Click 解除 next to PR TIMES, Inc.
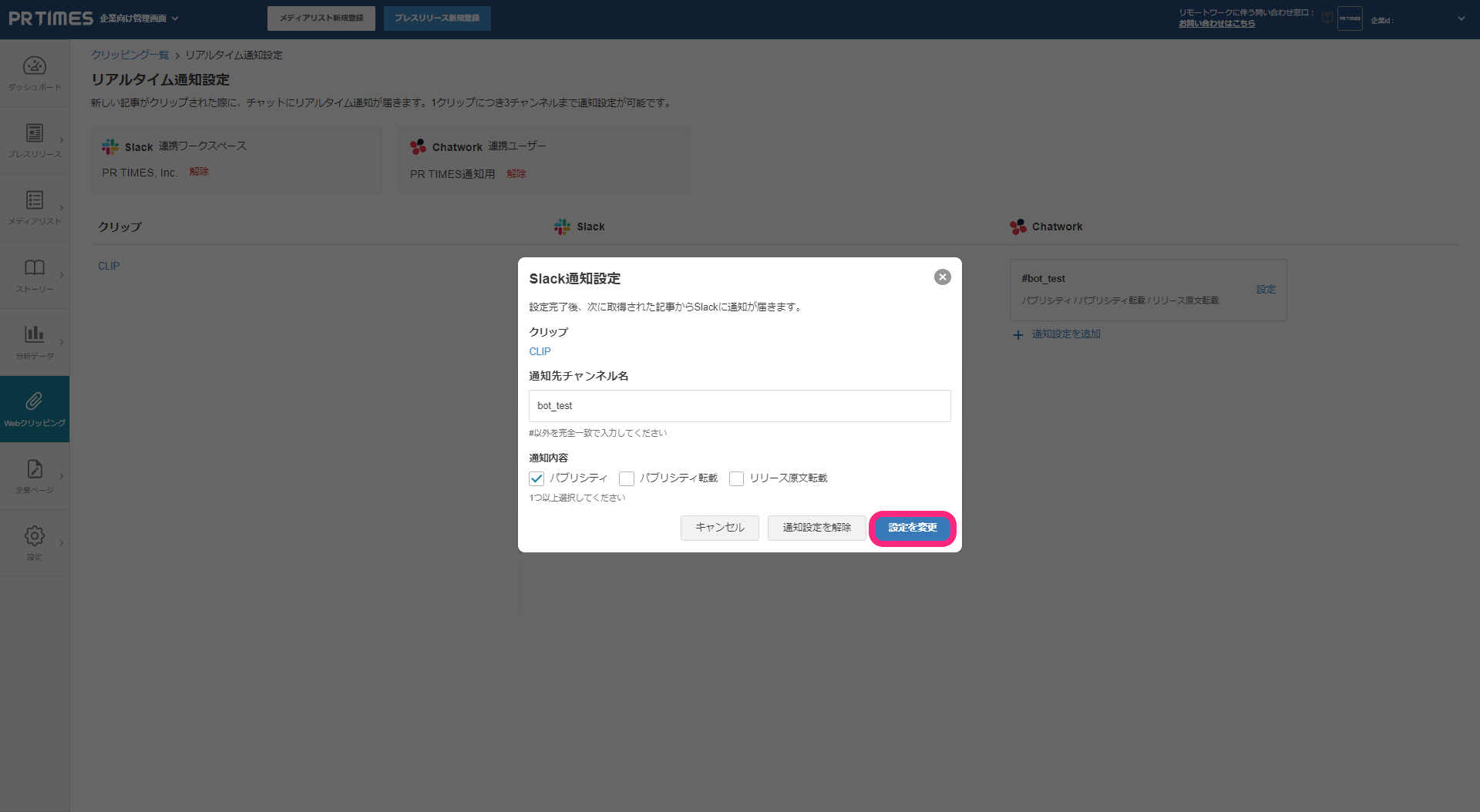This screenshot has height=812, width=1480. [x=199, y=172]
